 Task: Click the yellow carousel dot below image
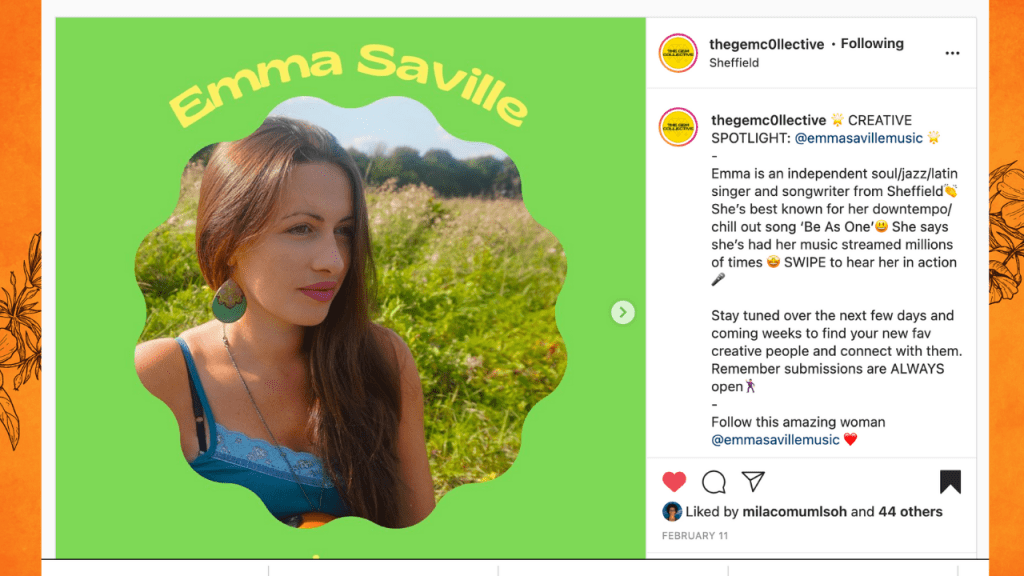(316, 556)
